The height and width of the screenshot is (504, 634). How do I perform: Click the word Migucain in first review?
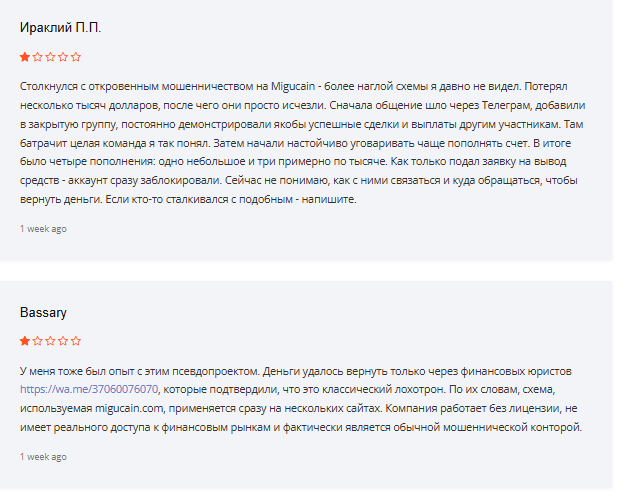click(x=293, y=87)
